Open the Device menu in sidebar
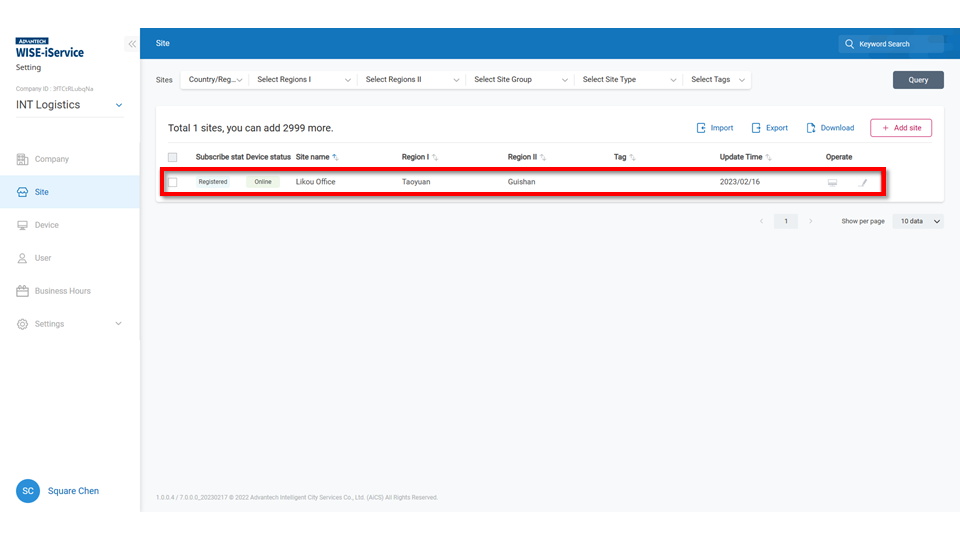The width and height of the screenshot is (960, 540). (47, 225)
